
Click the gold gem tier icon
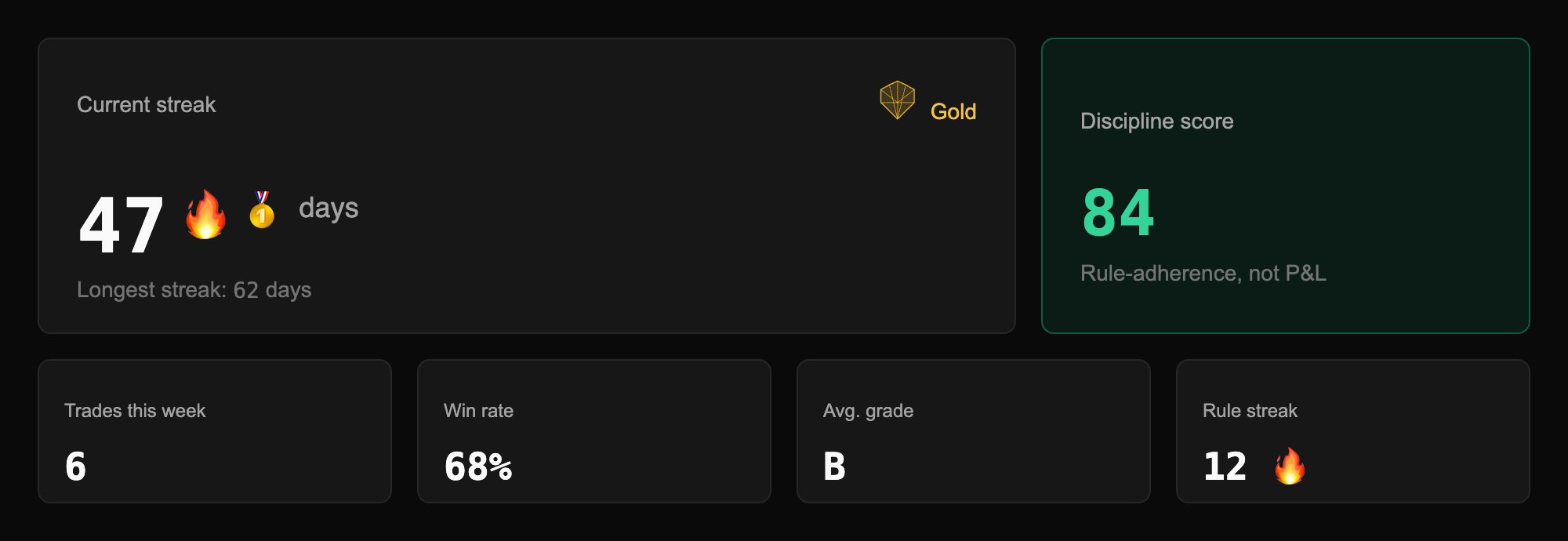coord(897,100)
